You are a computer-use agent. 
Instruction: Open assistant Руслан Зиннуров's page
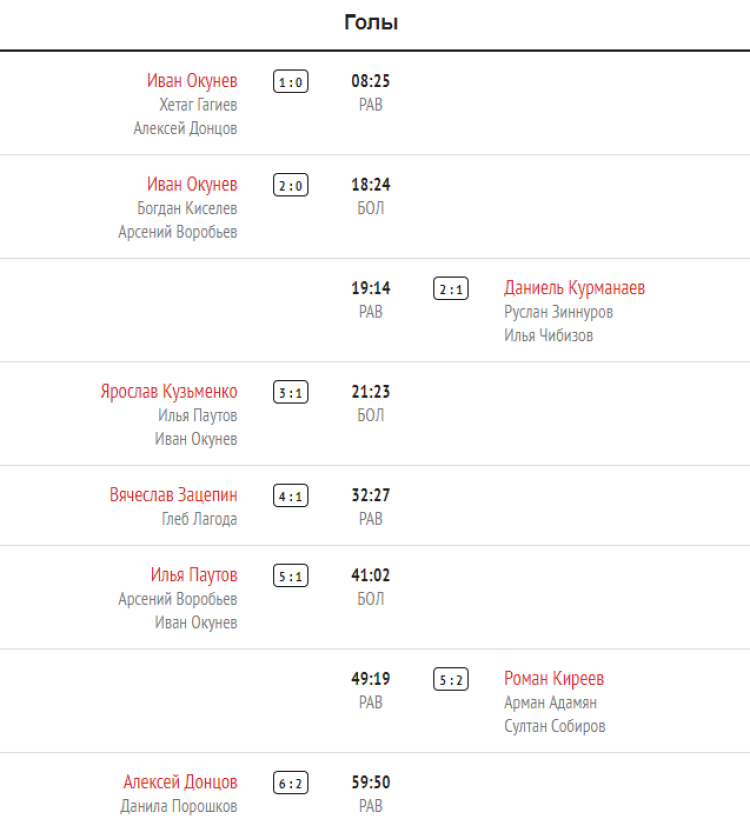[559, 312]
